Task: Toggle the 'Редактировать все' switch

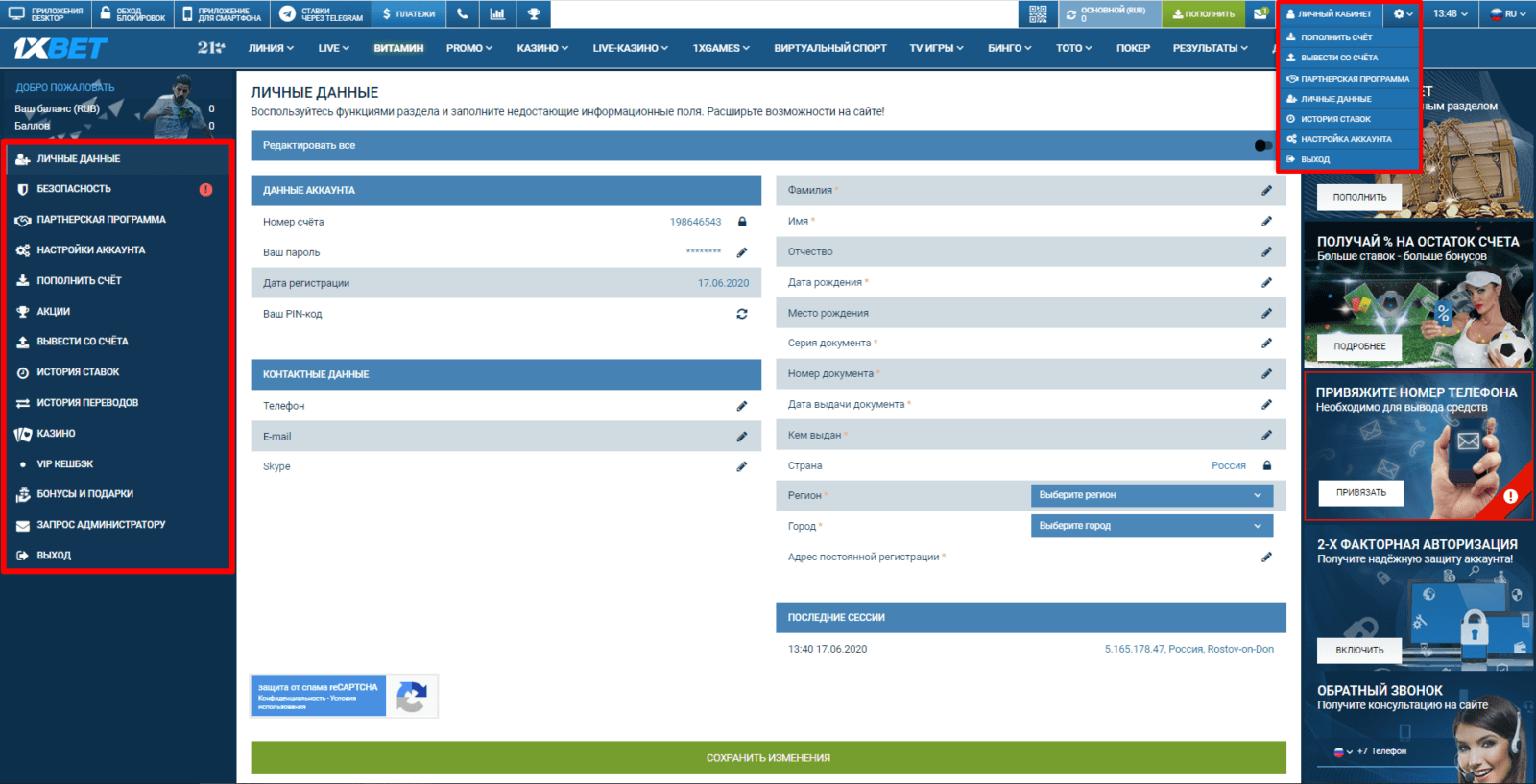Action: (1262, 146)
